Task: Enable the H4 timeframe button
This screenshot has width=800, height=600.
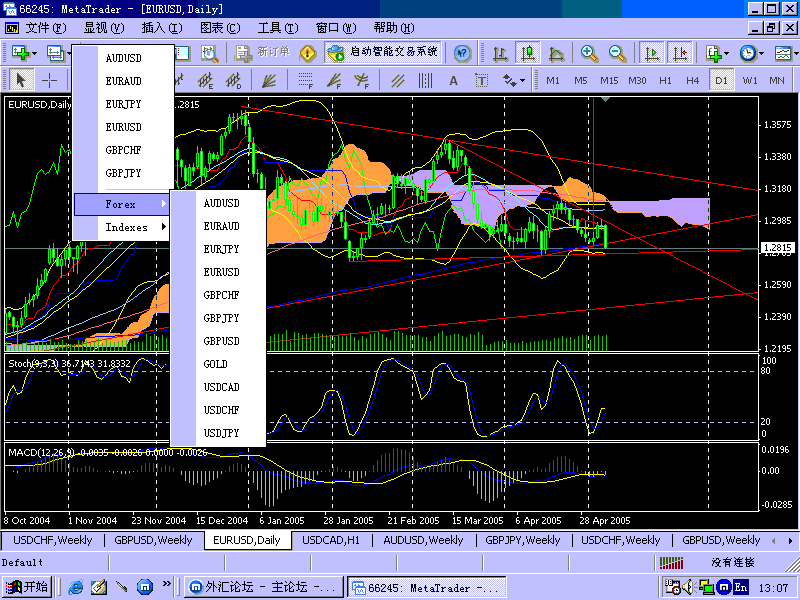Action: coord(693,80)
